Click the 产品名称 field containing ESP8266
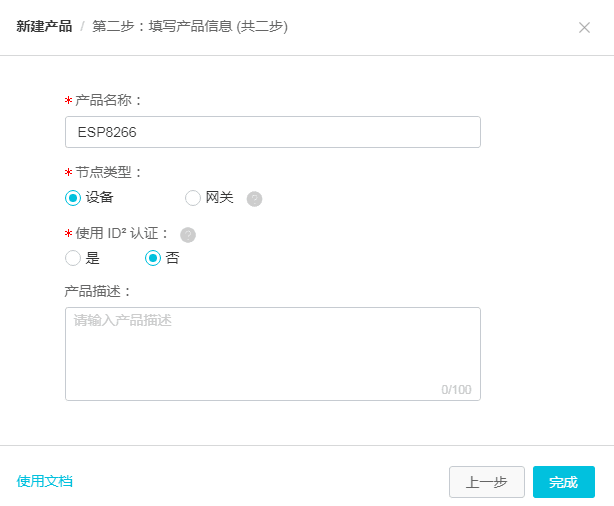 coord(272,132)
